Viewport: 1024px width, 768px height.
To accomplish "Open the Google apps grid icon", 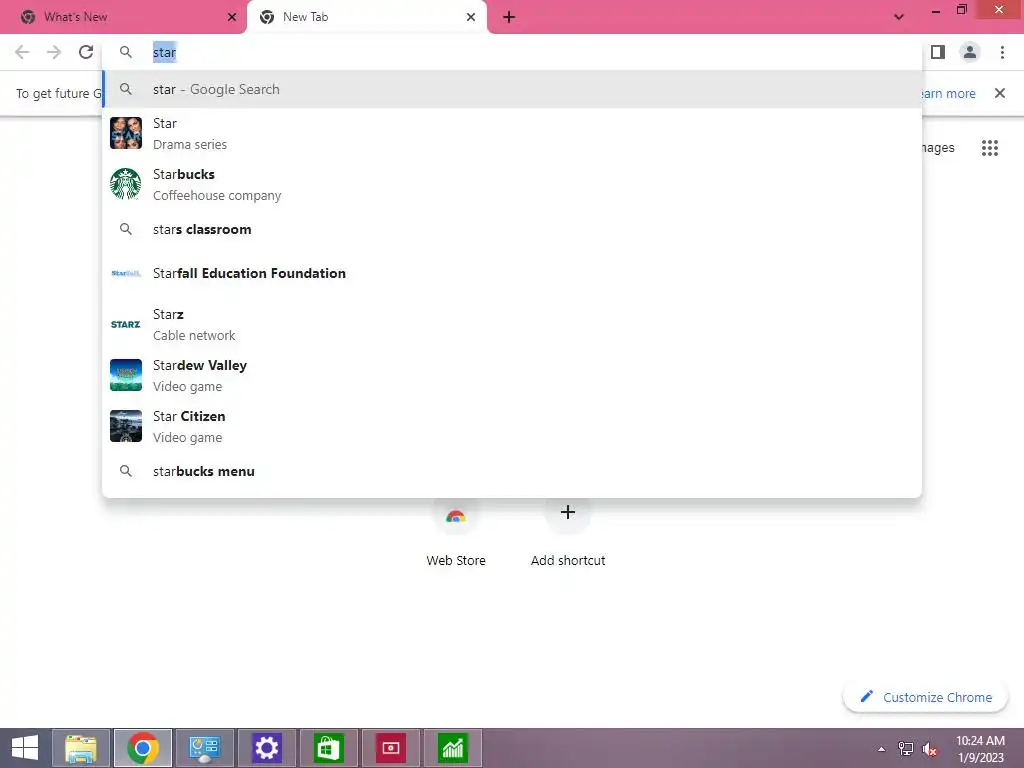I will (990, 148).
